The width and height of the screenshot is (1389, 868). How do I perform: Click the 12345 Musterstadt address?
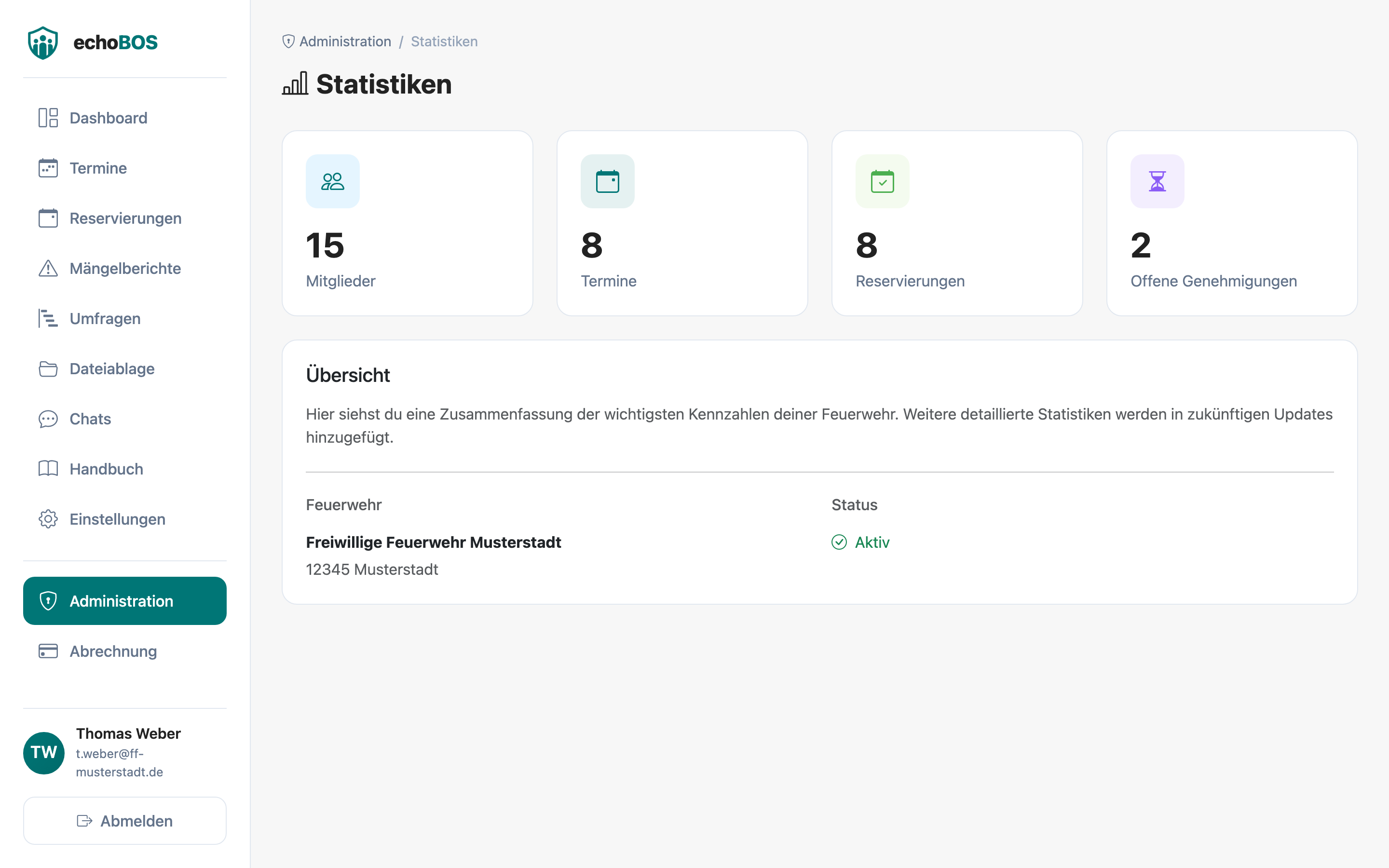coord(372,570)
